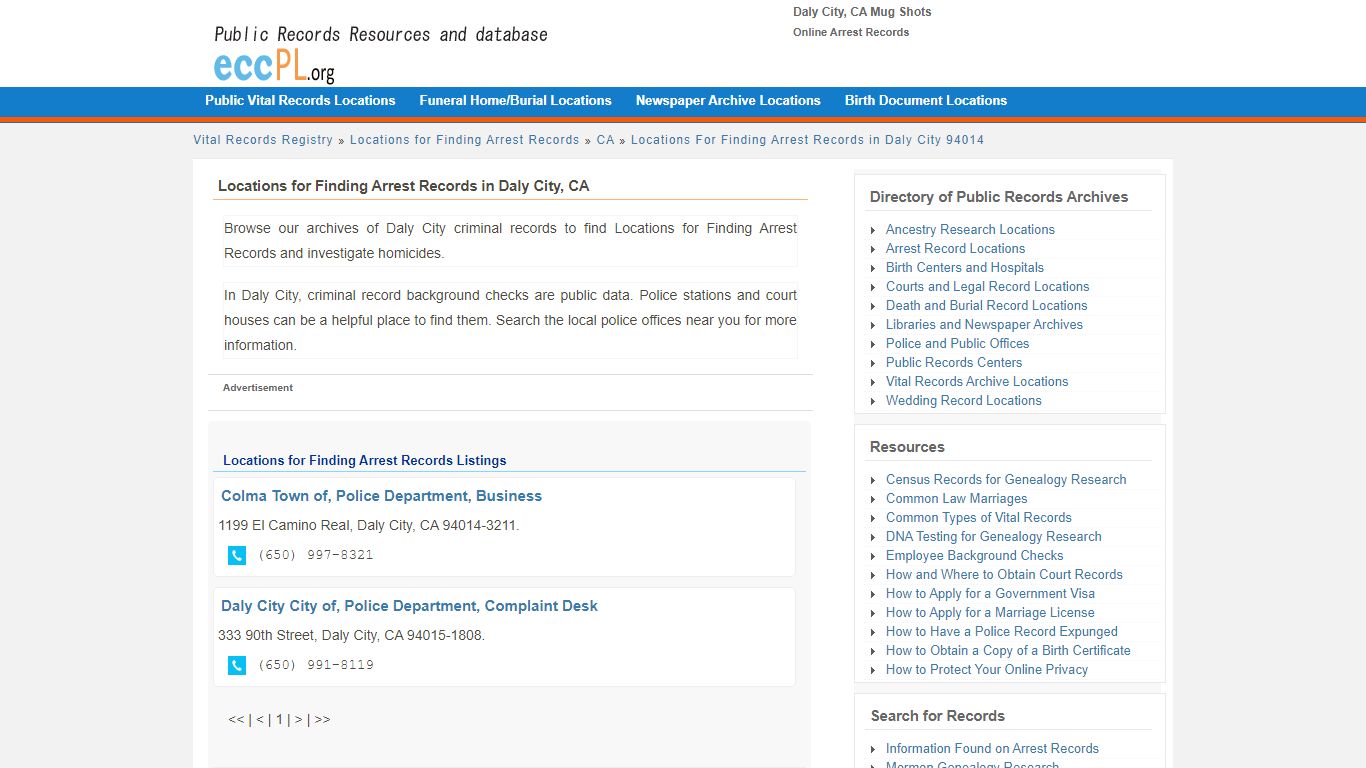Open How to Obtain a Copy of a Birth Certificate
The image size is (1366, 768).
[1008, 650]
